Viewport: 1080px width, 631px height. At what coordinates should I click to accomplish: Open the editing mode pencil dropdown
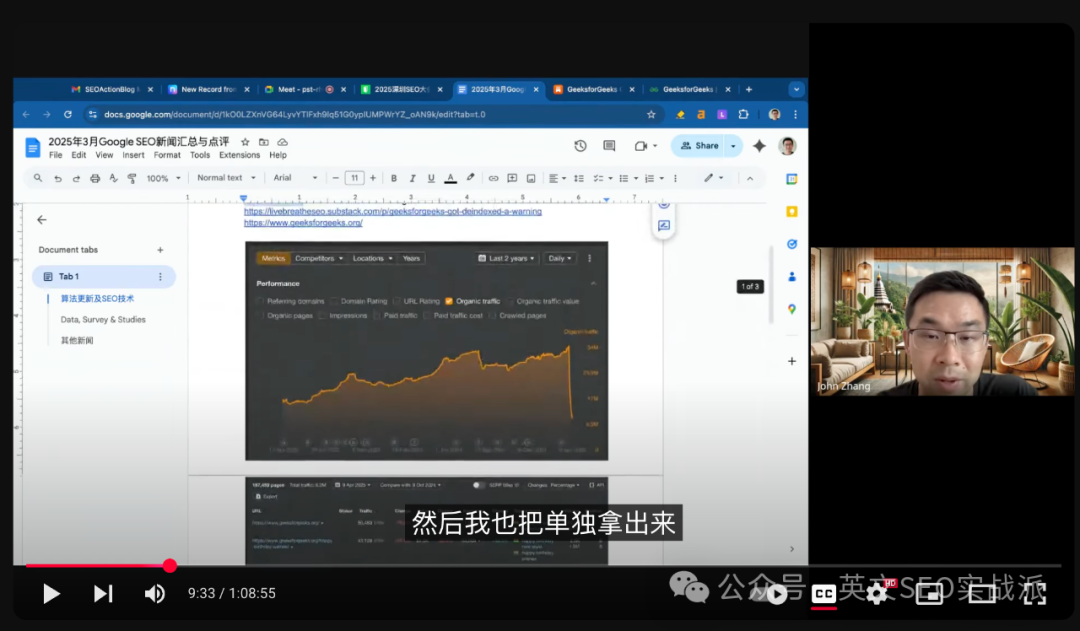713,178
